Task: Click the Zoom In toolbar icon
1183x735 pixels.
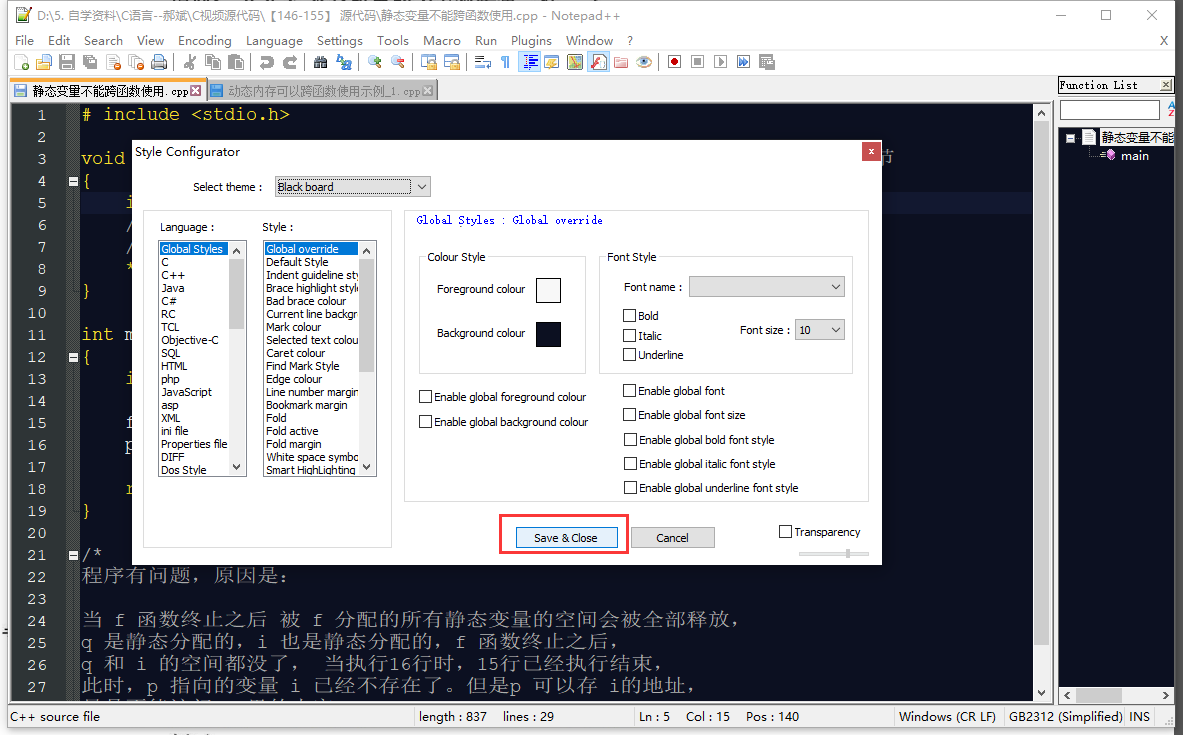Action: coord(374,63)
